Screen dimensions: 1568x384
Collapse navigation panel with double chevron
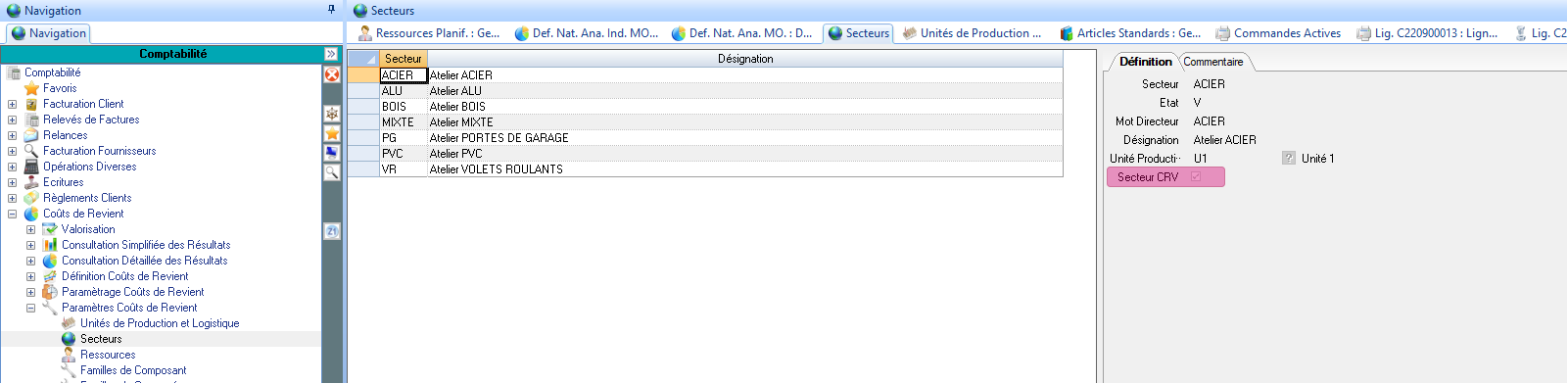coord(331,54)
